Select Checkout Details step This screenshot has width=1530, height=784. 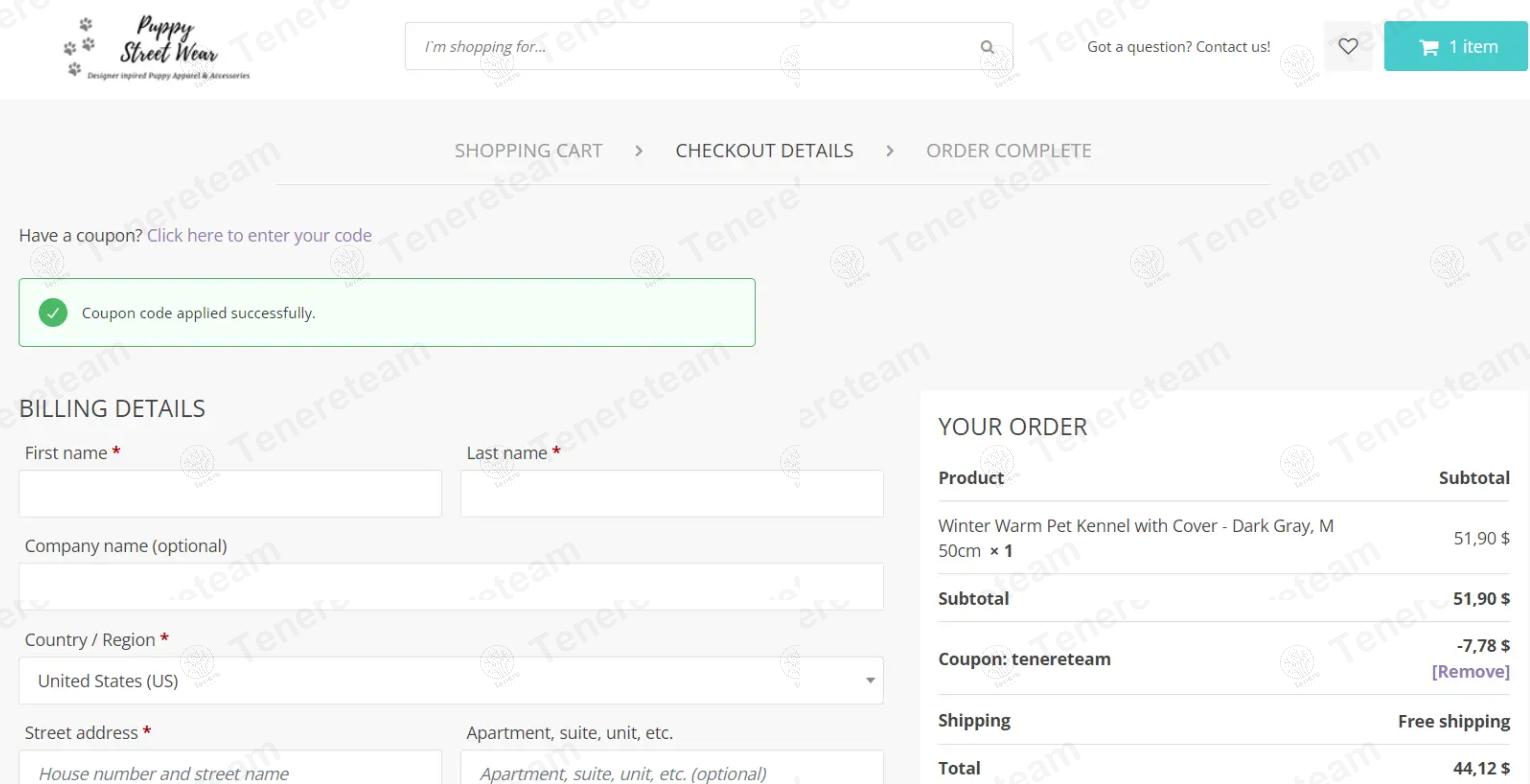tap(764, 151)
